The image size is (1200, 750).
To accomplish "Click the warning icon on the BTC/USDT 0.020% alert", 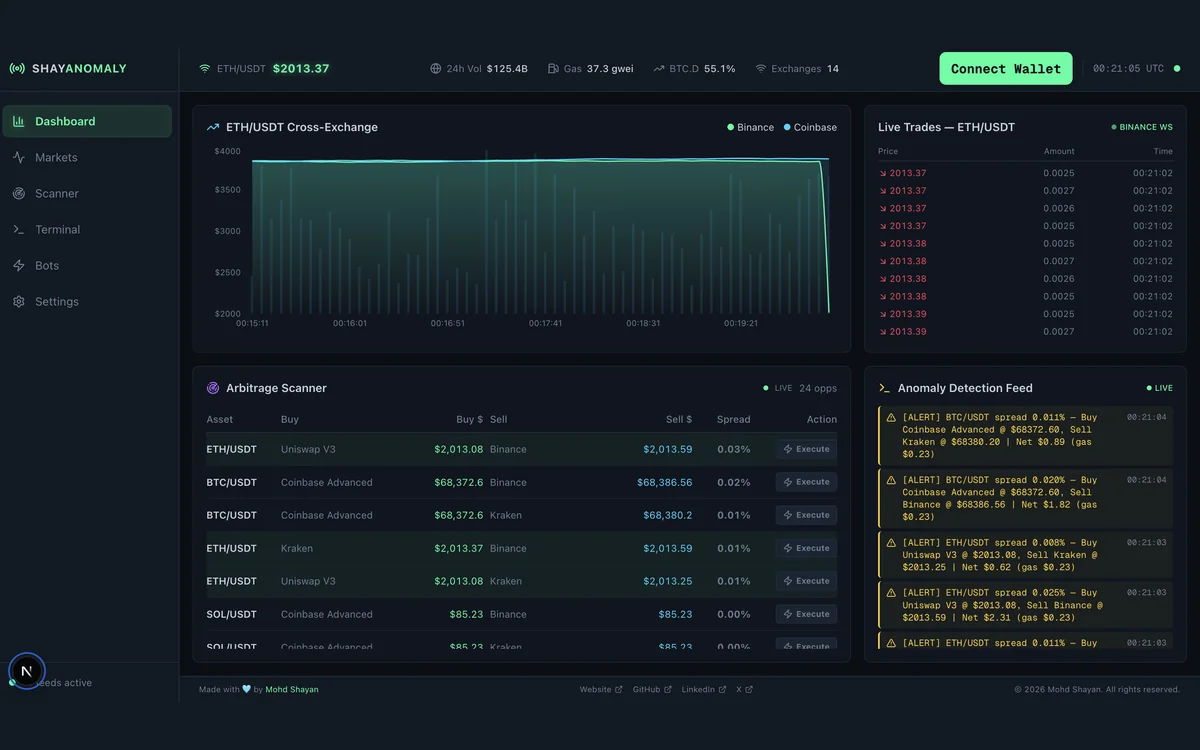I will tap(891, 480).
